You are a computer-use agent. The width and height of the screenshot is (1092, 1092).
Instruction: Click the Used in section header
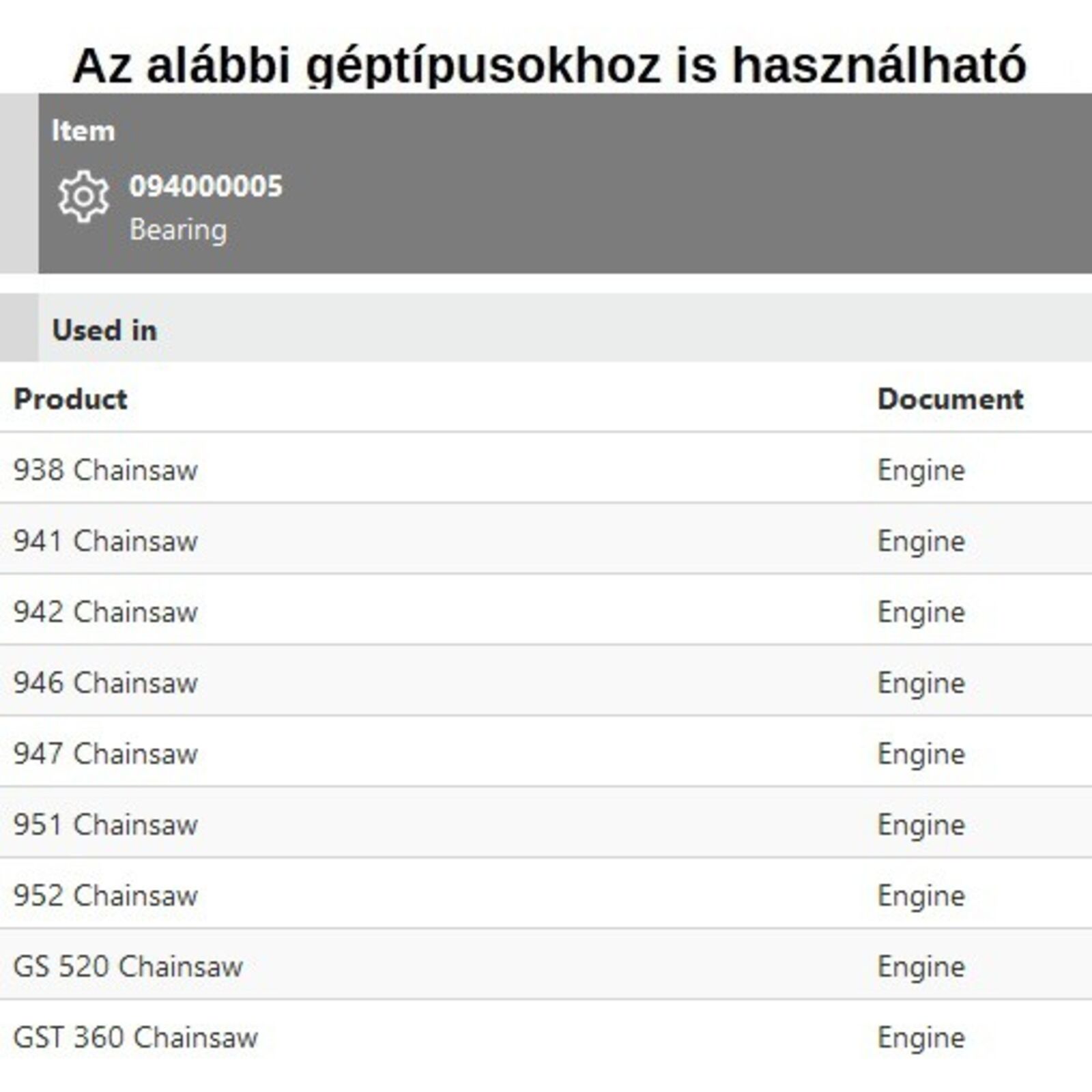click(x=104, y=330)
